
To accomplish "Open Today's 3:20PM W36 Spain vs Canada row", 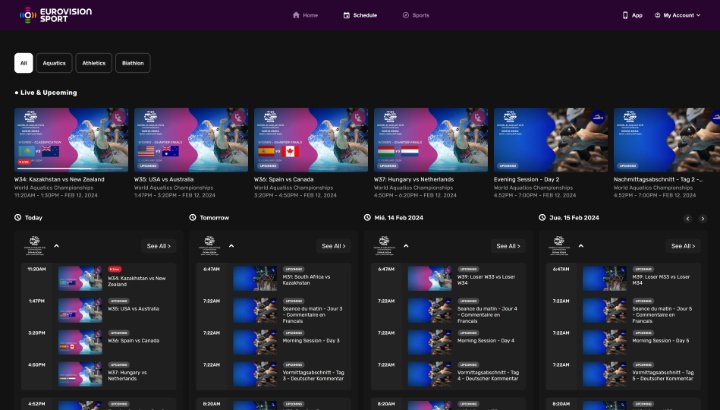I will [99, 342].
